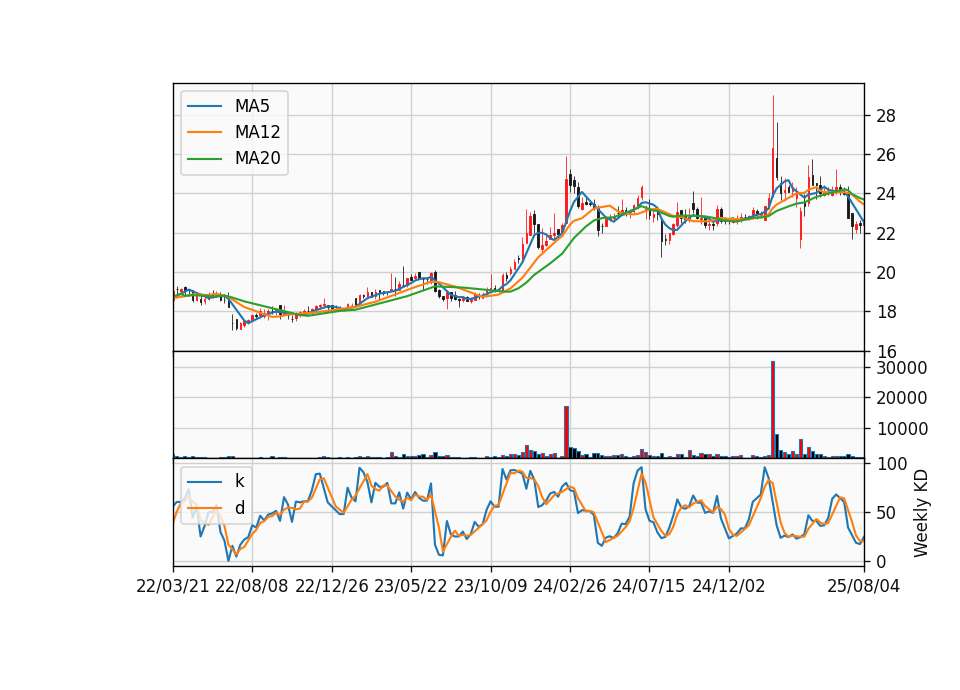
Task: Click the date label 22/03/21
Action: pos(173,586)
